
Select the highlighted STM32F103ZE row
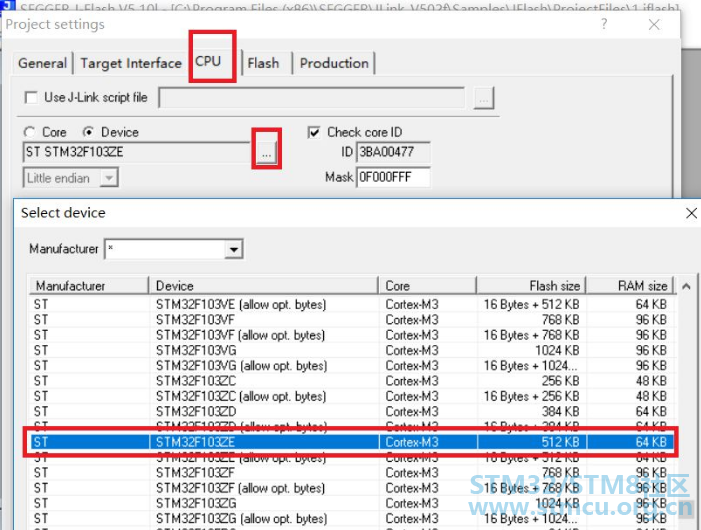coord(351,442)
